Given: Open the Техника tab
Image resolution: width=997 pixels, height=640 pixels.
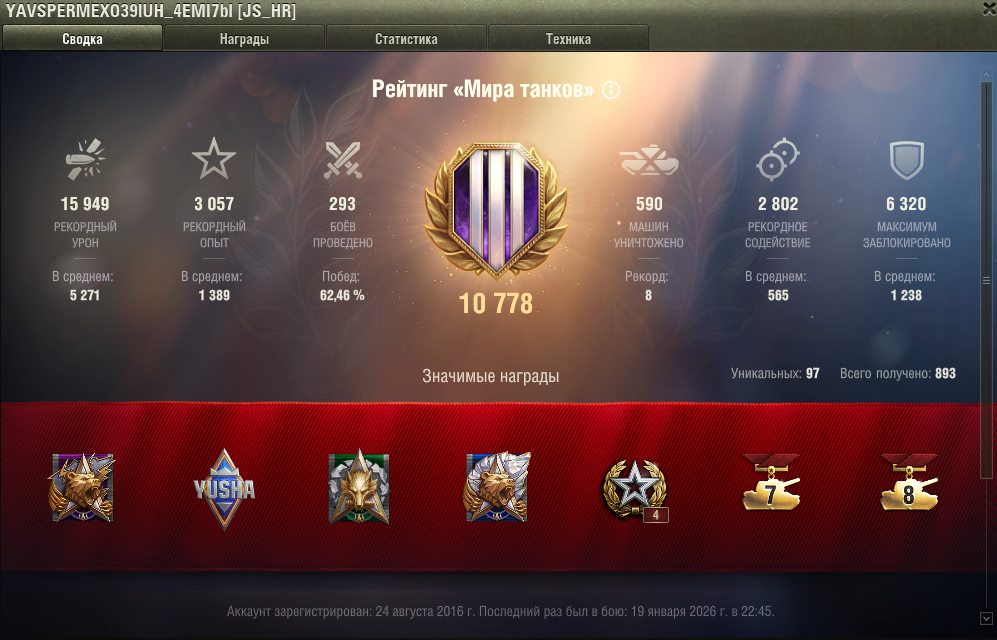Looking at the screenshot, I should pos(568,39).
